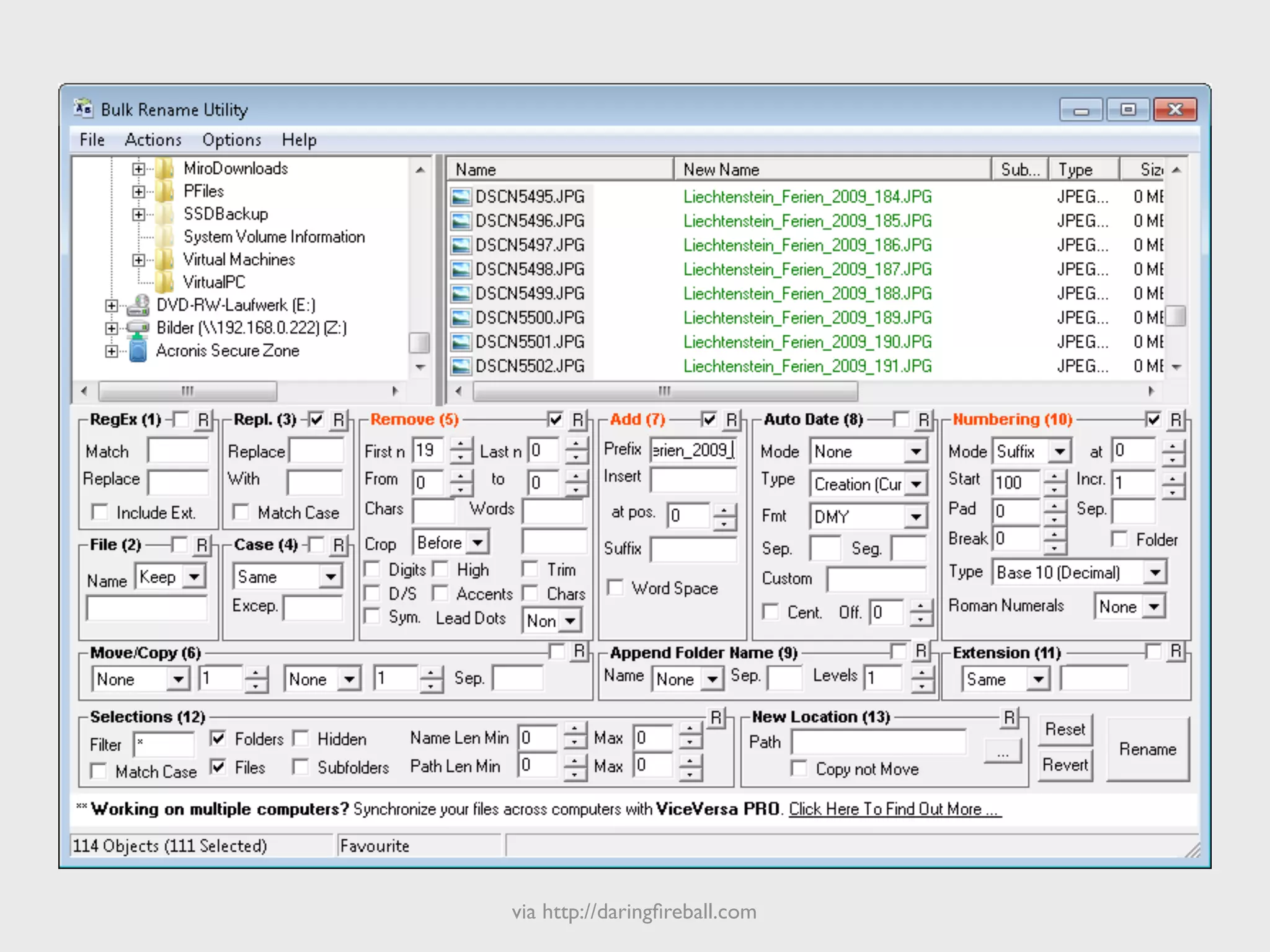Click the ViceVersa PRO Find Out More link
This screenshot has height=952, width=1270.
click(894, 809)
